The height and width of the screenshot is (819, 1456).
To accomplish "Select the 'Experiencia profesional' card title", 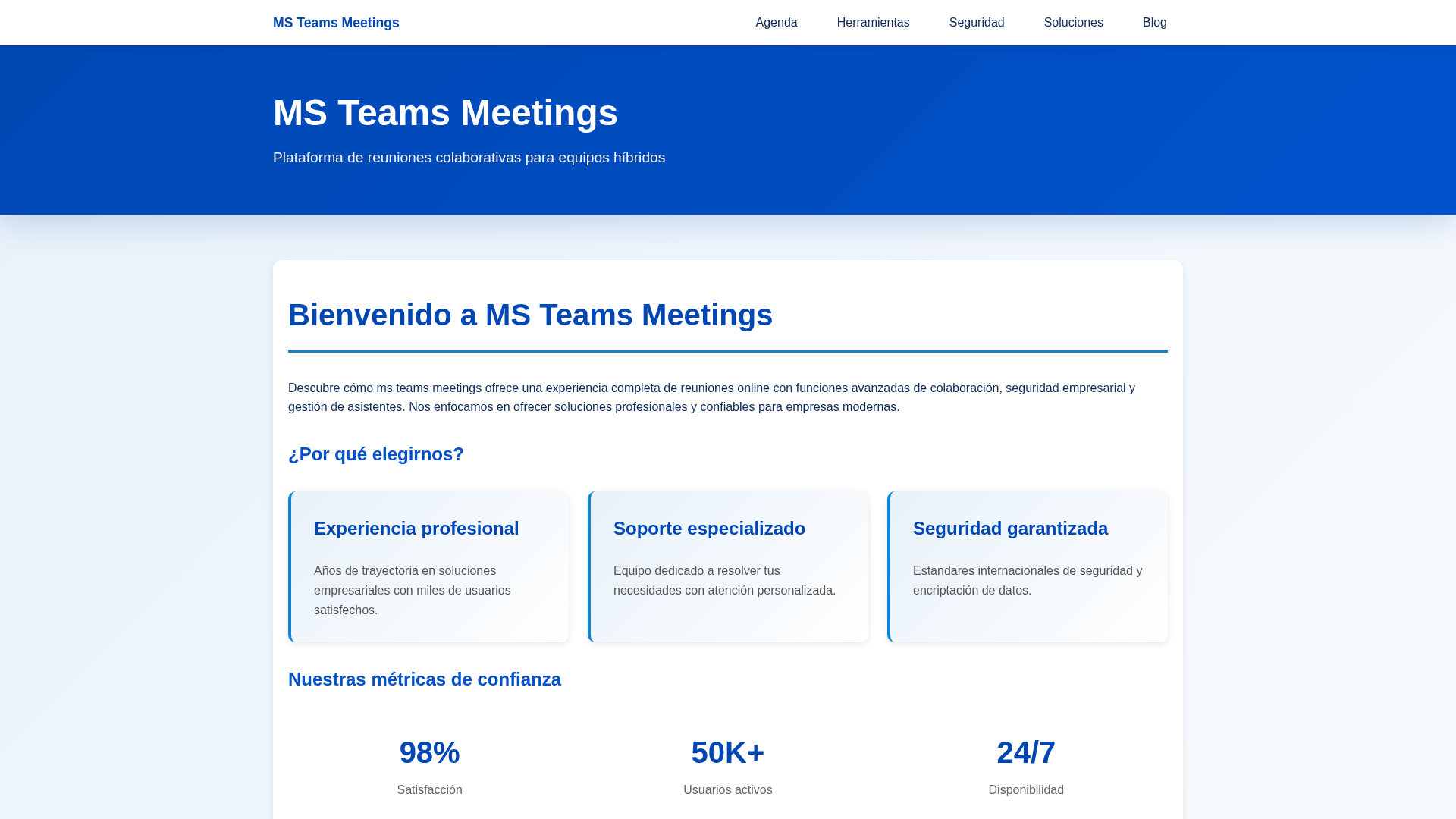I will tap(416, 529).
